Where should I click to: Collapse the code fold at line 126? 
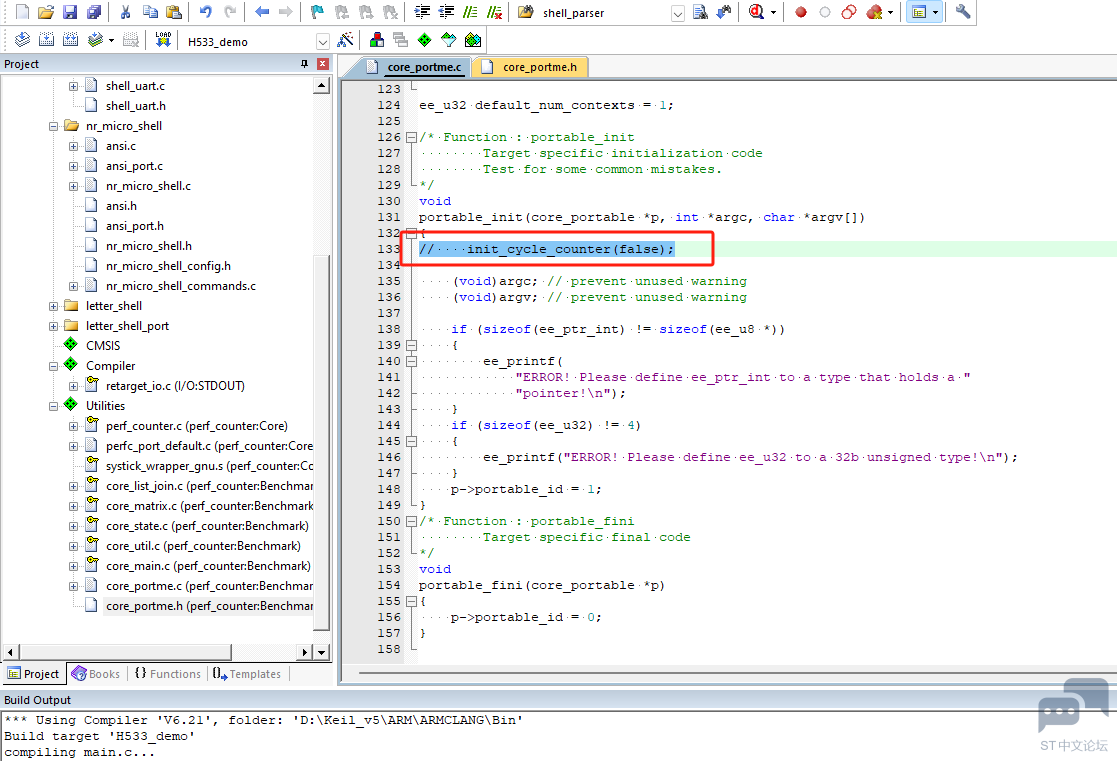click(x=411, y=137)
